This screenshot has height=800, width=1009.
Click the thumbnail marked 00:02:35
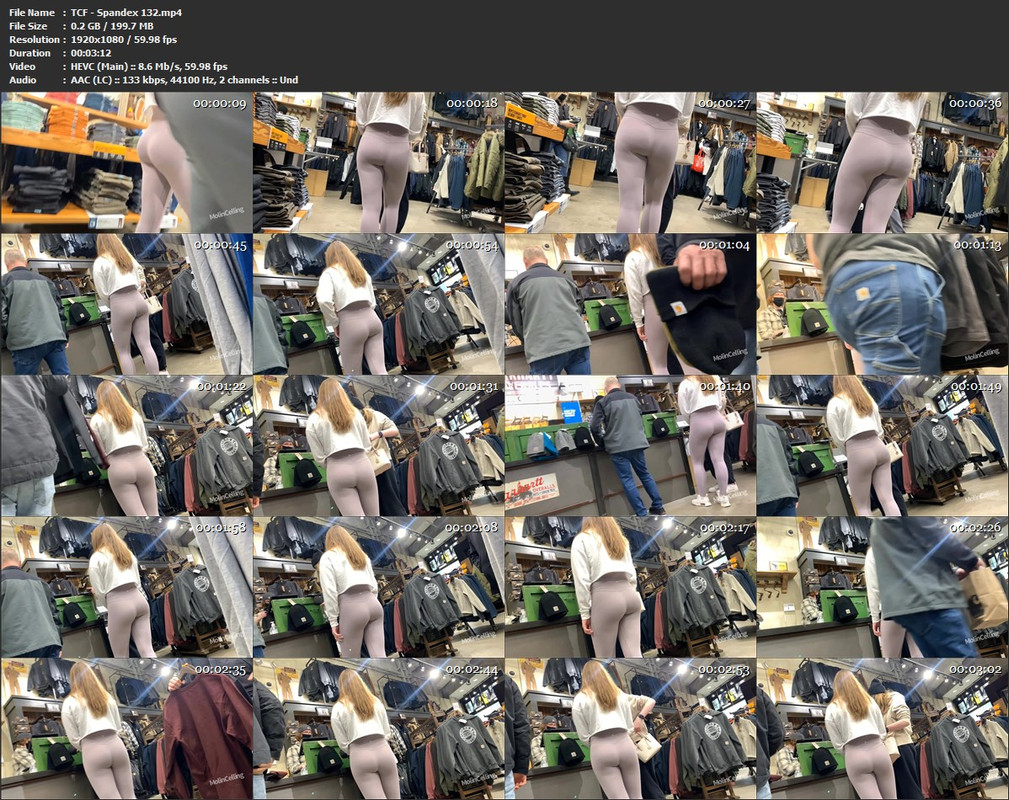tap(126, 729)
